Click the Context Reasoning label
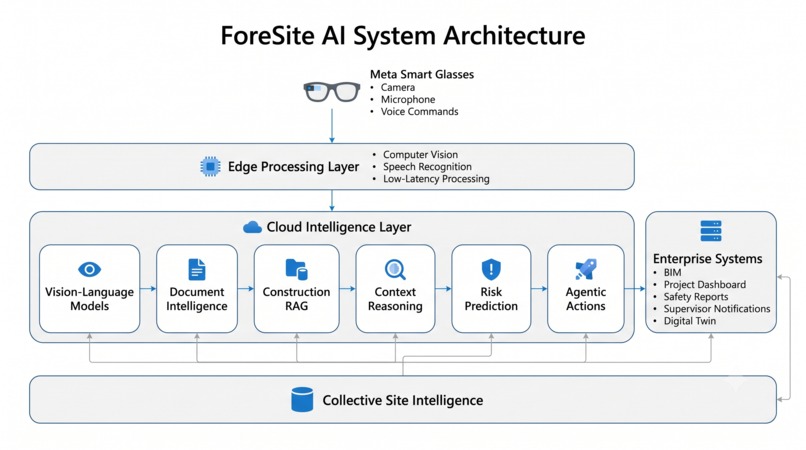The image size is (806, 450). click(395, 299)
